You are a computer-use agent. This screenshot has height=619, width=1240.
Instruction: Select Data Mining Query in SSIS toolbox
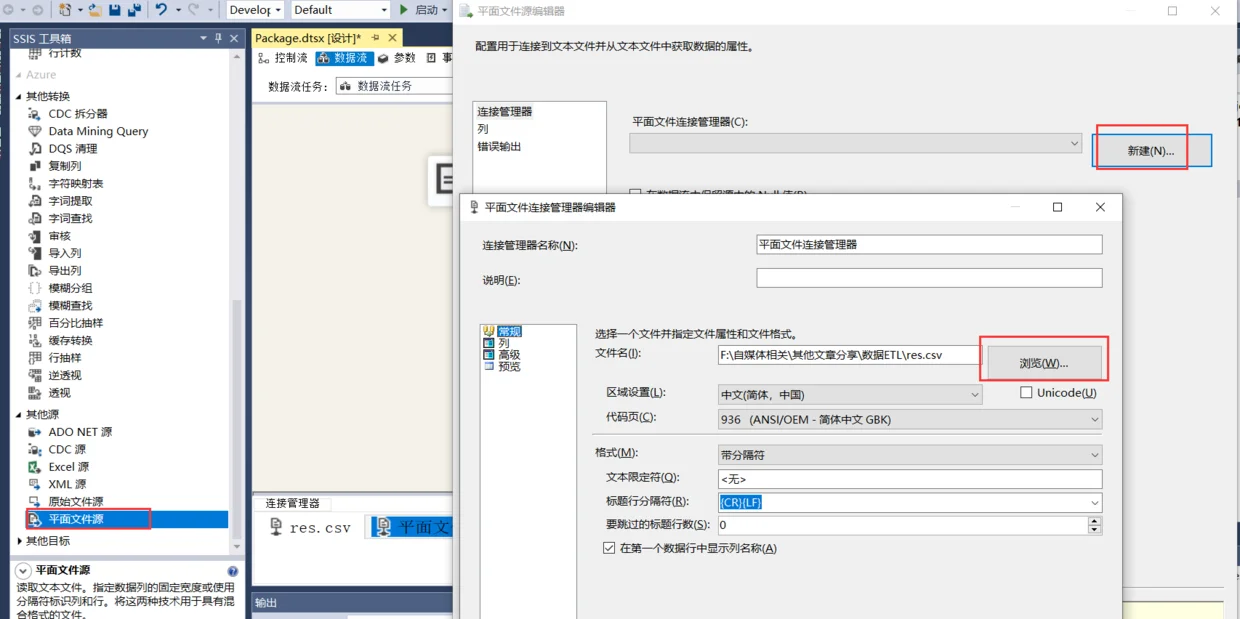click(98, 131)
